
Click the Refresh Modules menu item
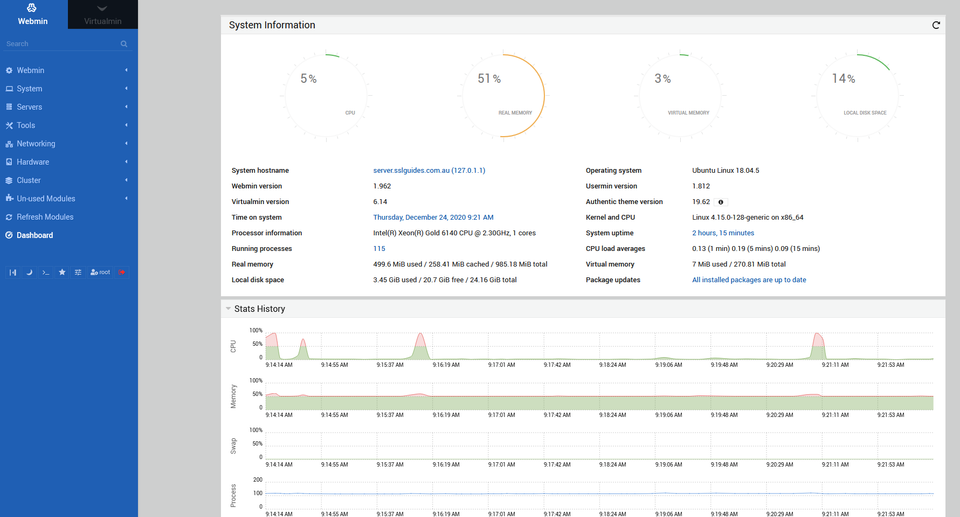pos(45,217)
